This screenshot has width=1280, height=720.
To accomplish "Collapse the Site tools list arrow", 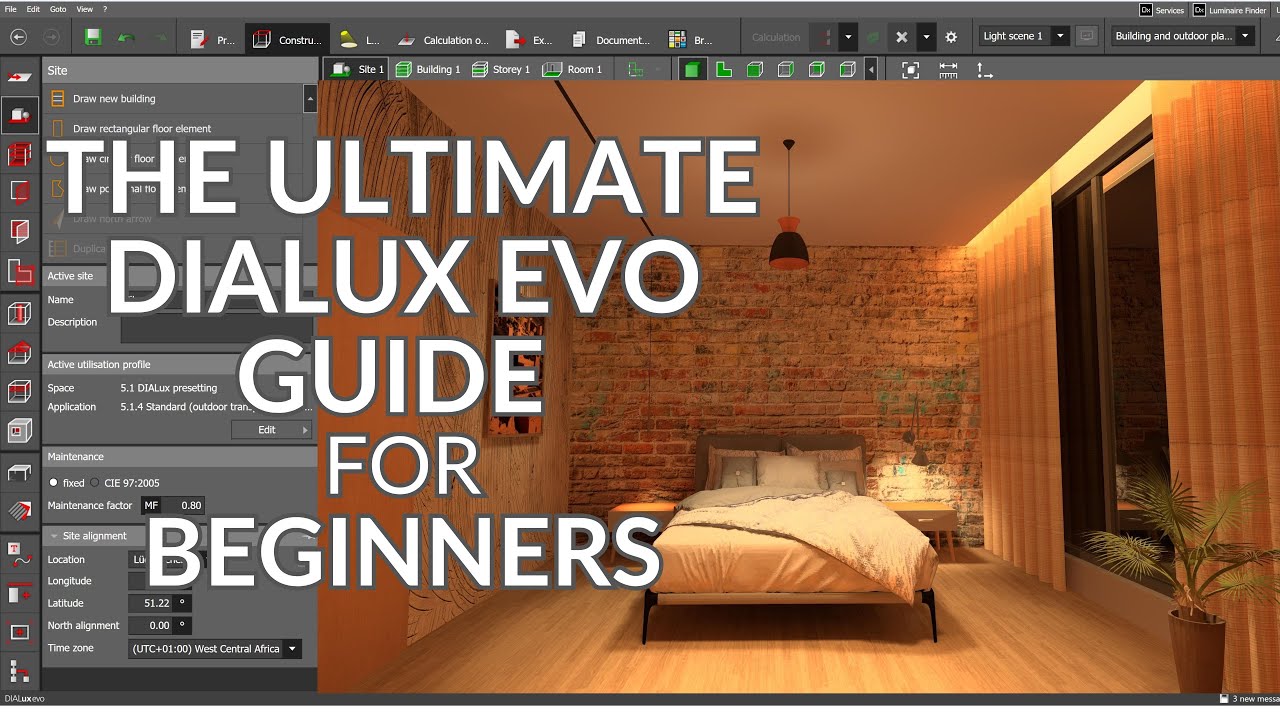I will 310,99.
